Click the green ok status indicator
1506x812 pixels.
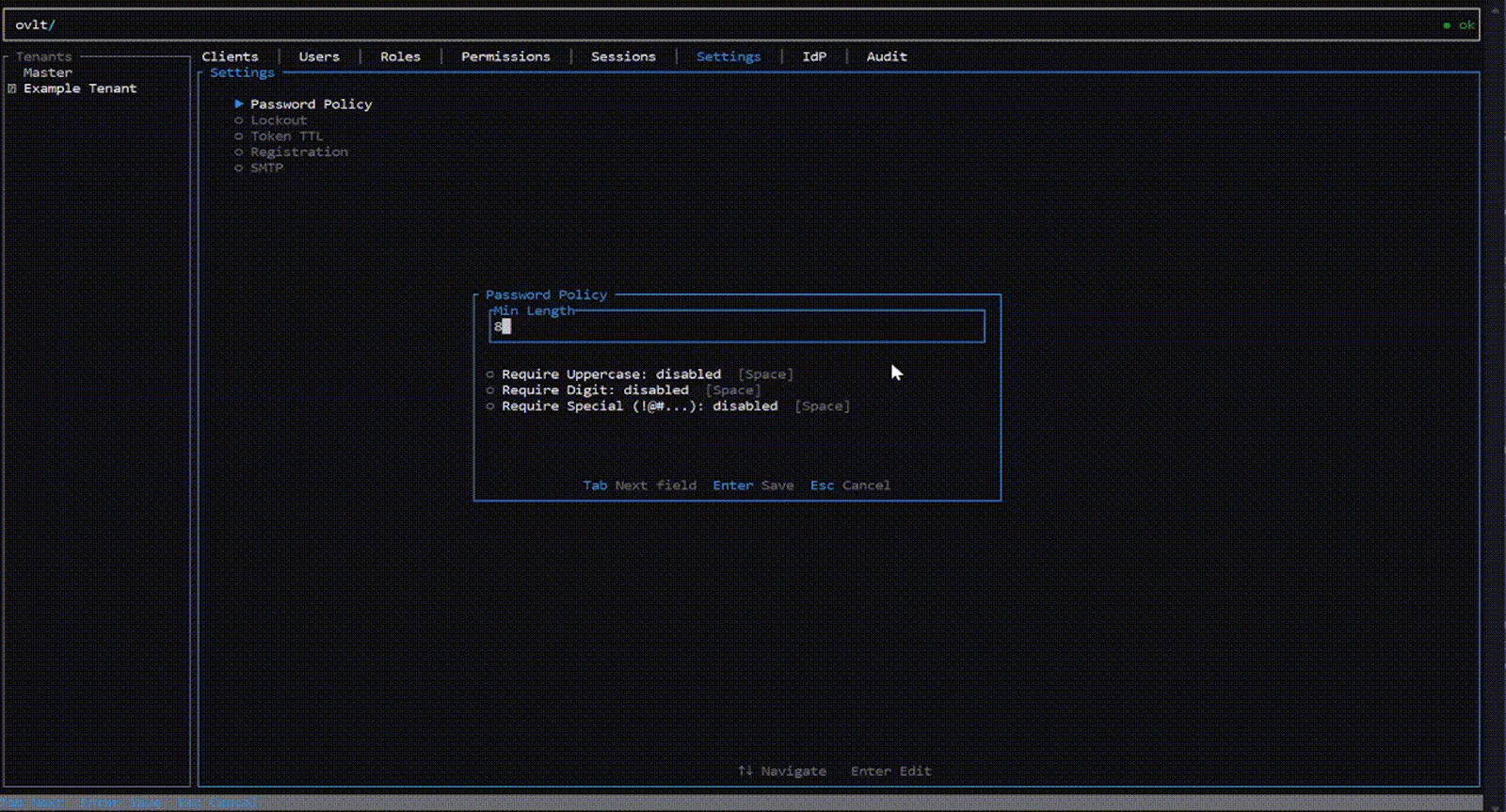[1460, 25]
